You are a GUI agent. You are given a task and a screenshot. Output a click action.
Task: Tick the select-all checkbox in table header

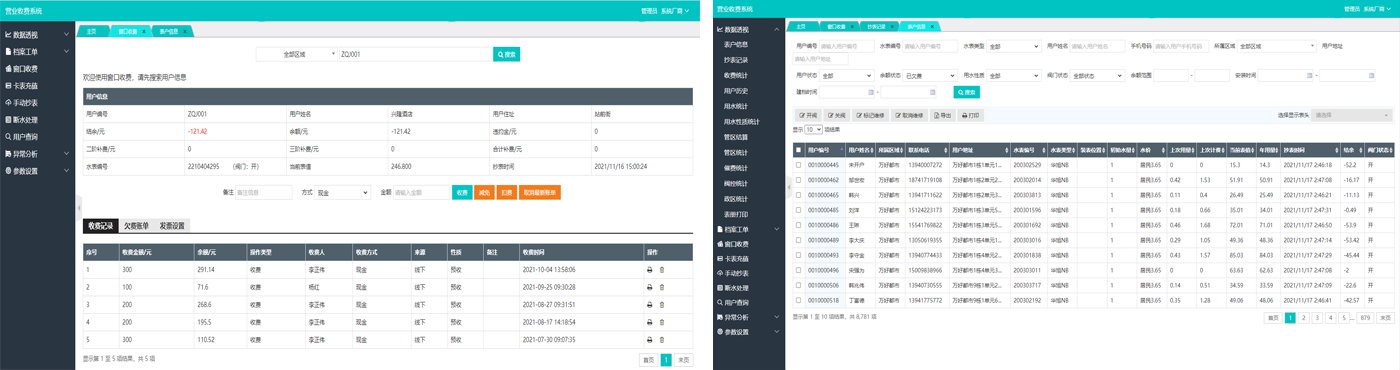[798, 149]
